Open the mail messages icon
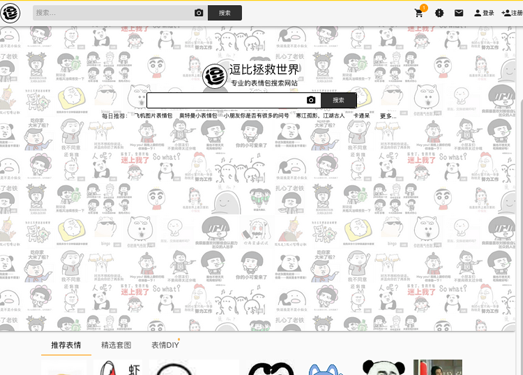Image resolution: width=523 pixels, height=375 pixels. click(459, 13)
